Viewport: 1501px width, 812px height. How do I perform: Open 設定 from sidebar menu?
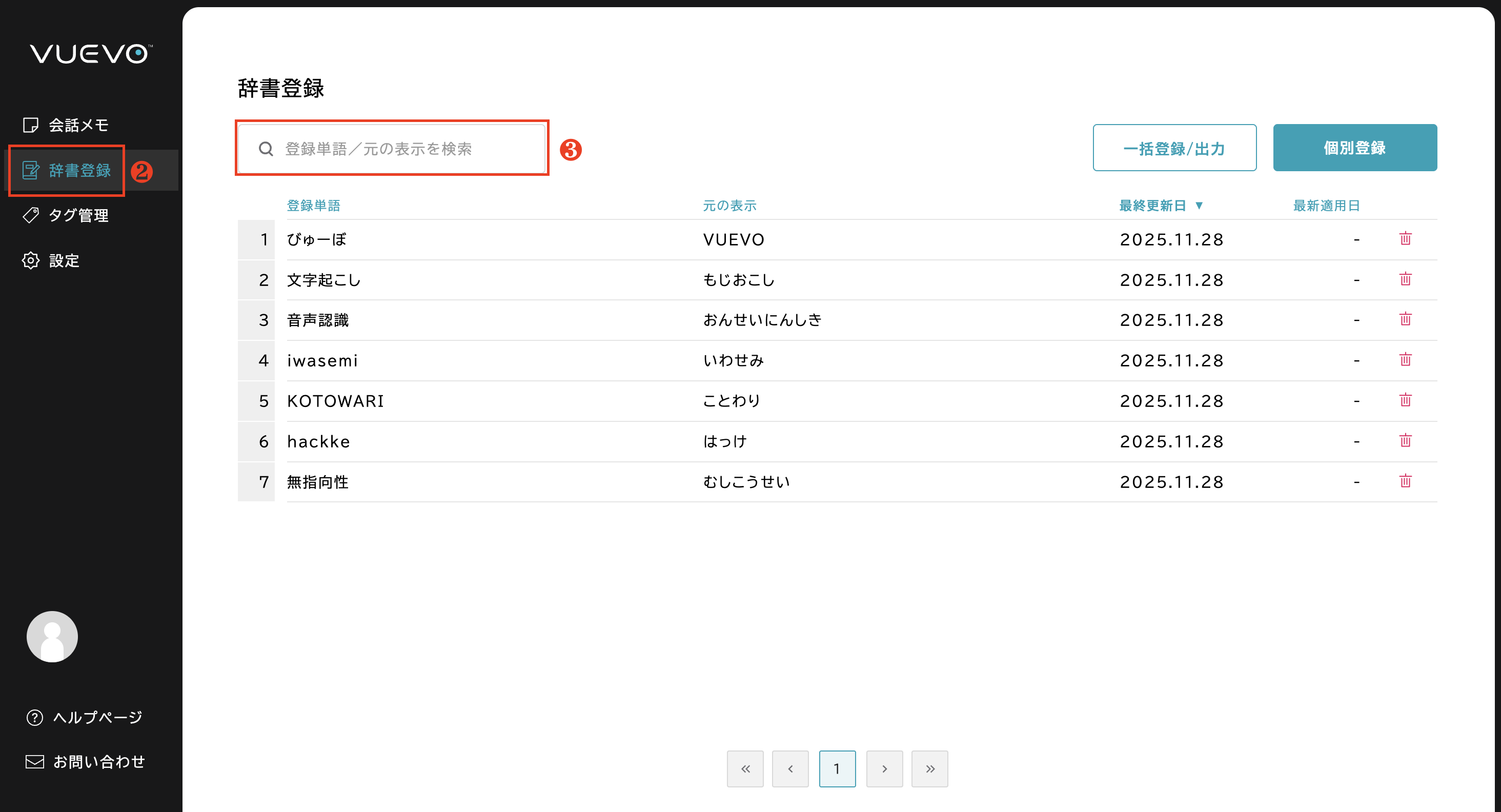tap(64, 260)
